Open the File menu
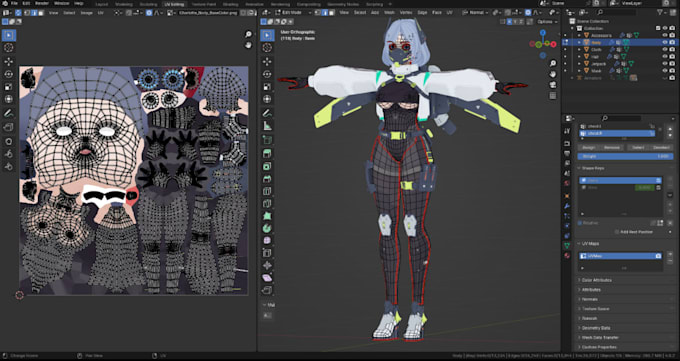 14,3
